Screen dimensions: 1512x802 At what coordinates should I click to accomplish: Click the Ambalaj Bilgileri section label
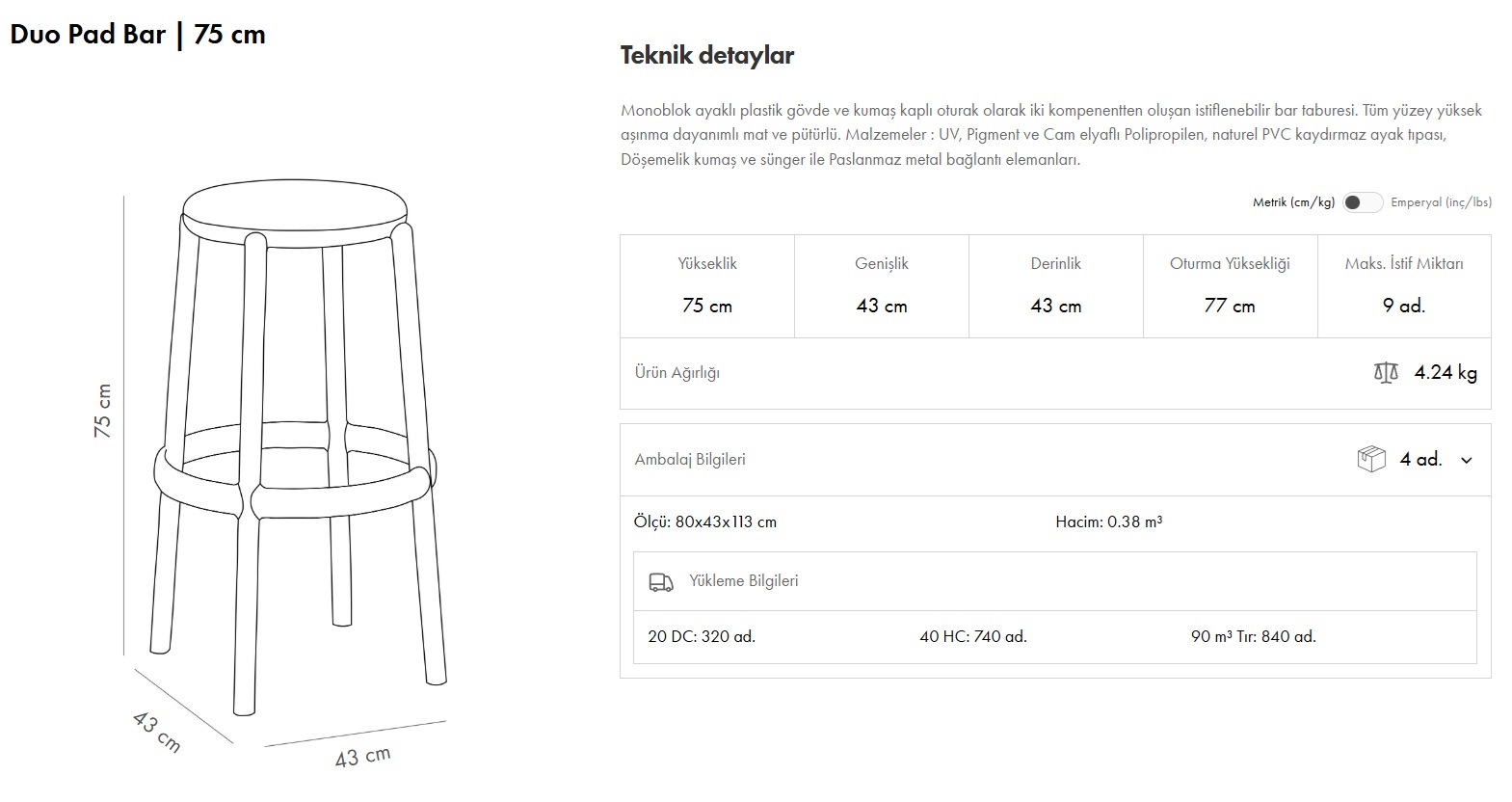[690, 460]
